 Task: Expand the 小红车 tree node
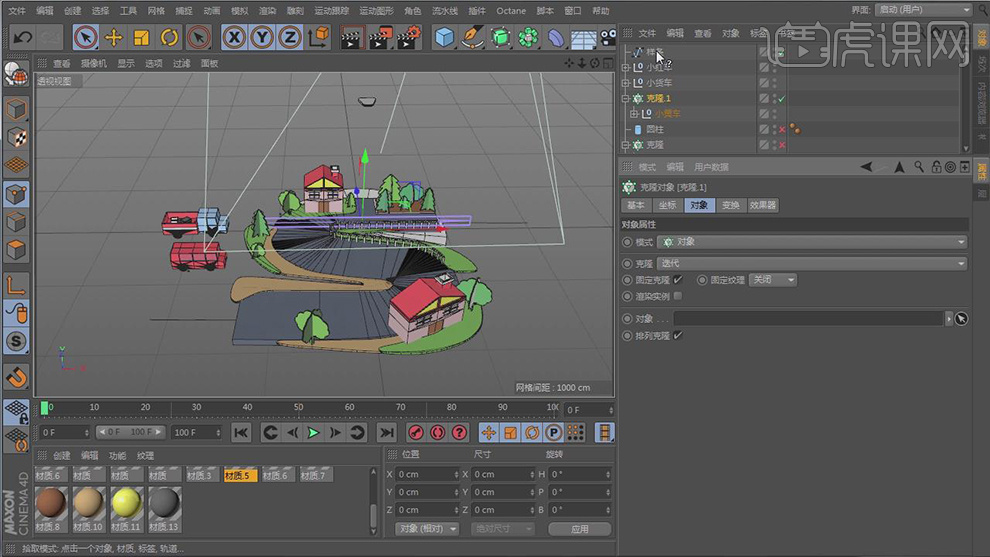[626, 67]
